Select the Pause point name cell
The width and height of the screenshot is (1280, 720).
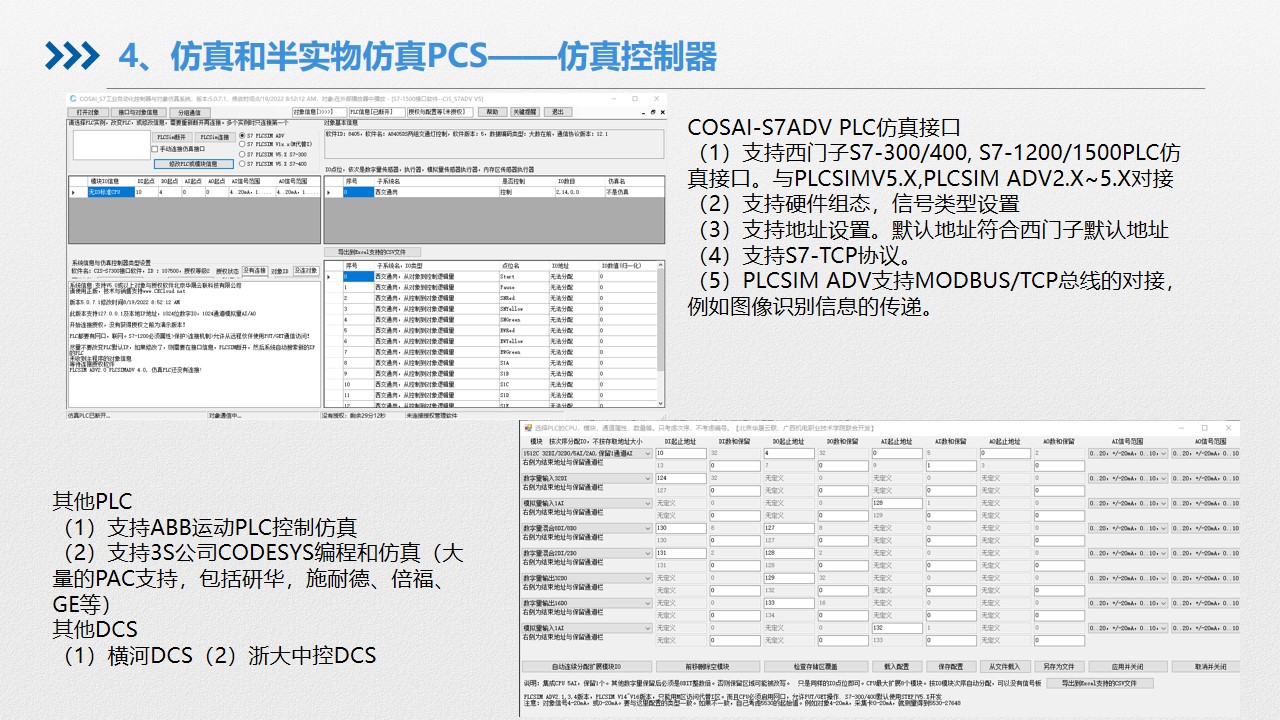pyautogui.click(x=524, y=287)
